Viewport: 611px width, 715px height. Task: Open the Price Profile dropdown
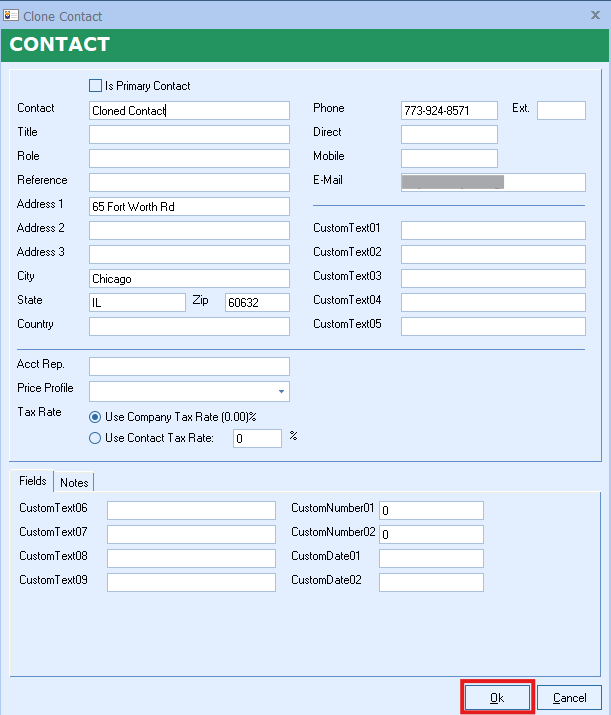[x=281, y=391]
